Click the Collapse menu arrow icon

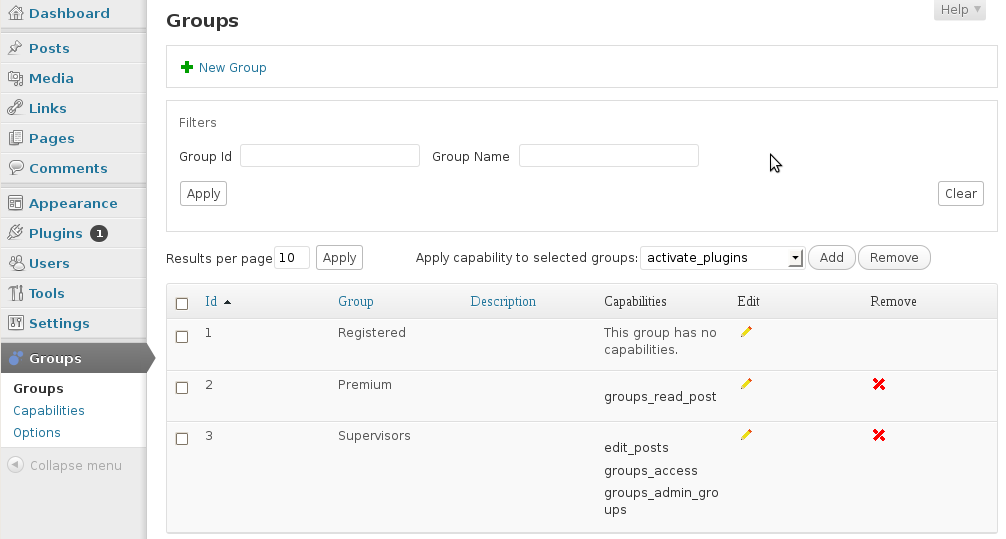(x=15, y=465)
